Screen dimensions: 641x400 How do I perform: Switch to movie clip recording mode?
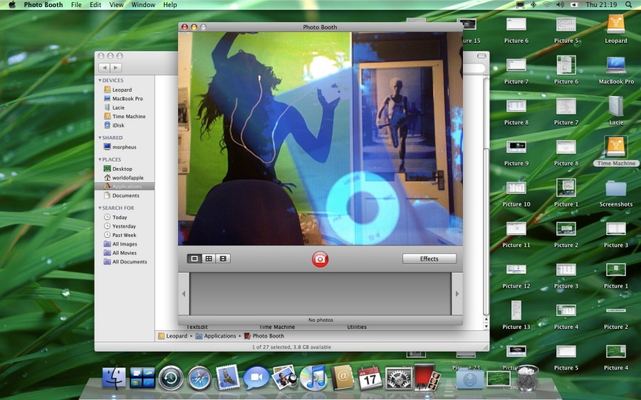223,258
